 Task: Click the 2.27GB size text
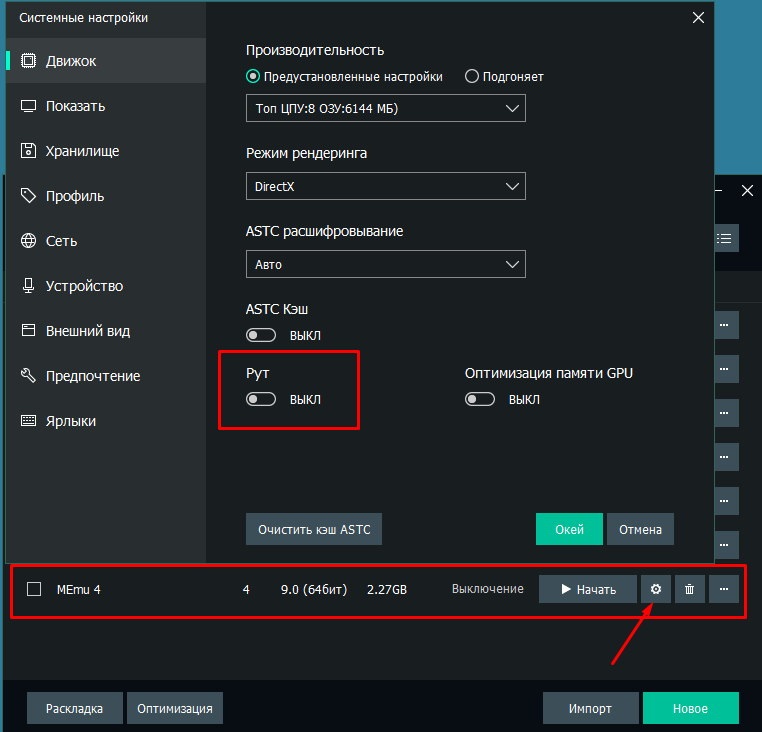[387, 590]
